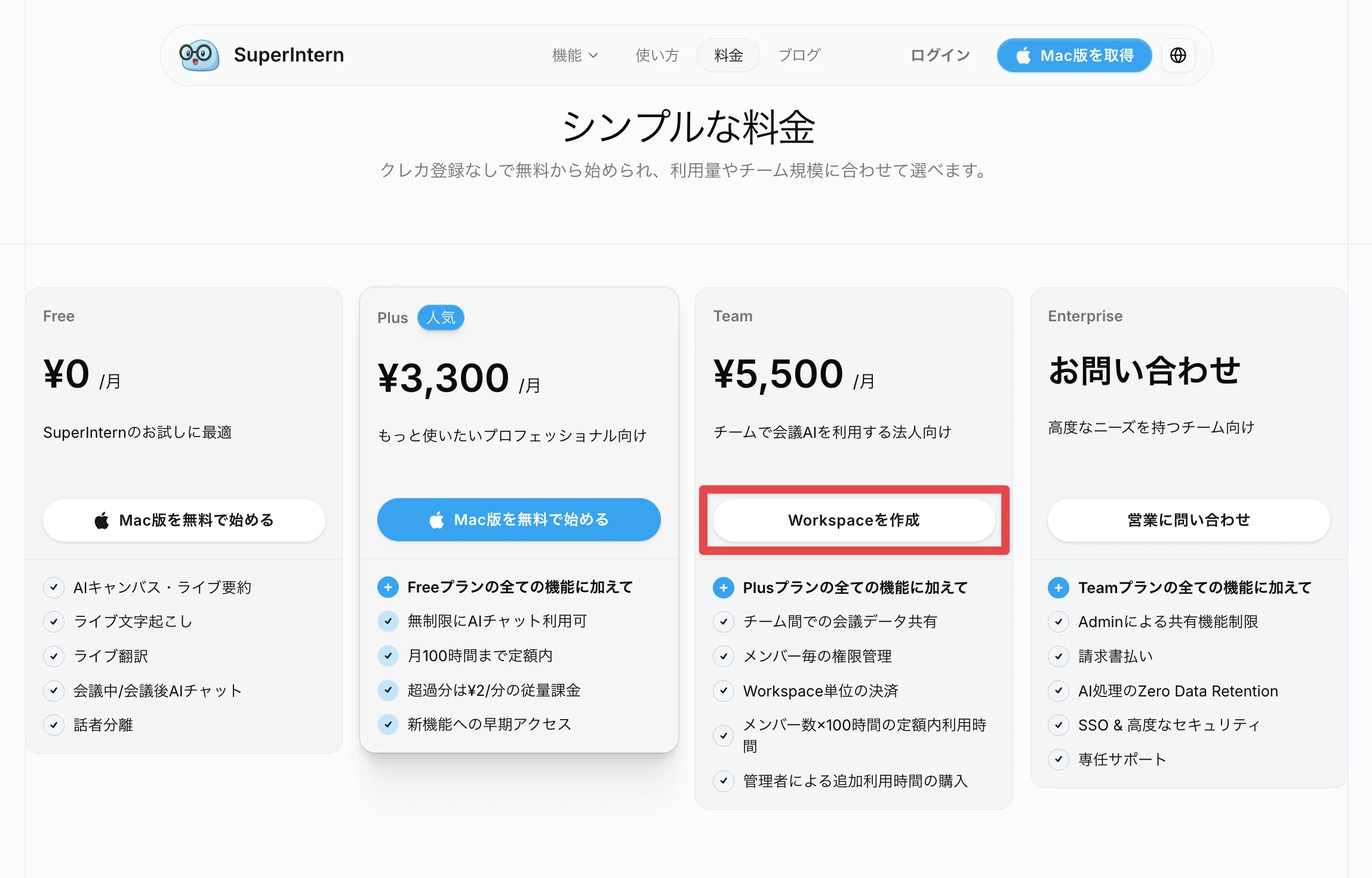This screenshot has width=1372, height=878.
Task: Click the メンバー数×100時間の定額内利用時間 text
Action: click(865, 736)
